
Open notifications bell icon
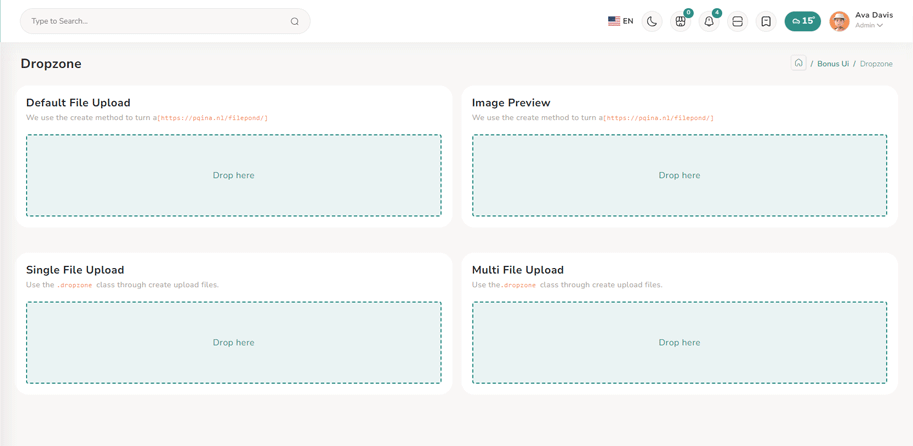tap(709, 21)
